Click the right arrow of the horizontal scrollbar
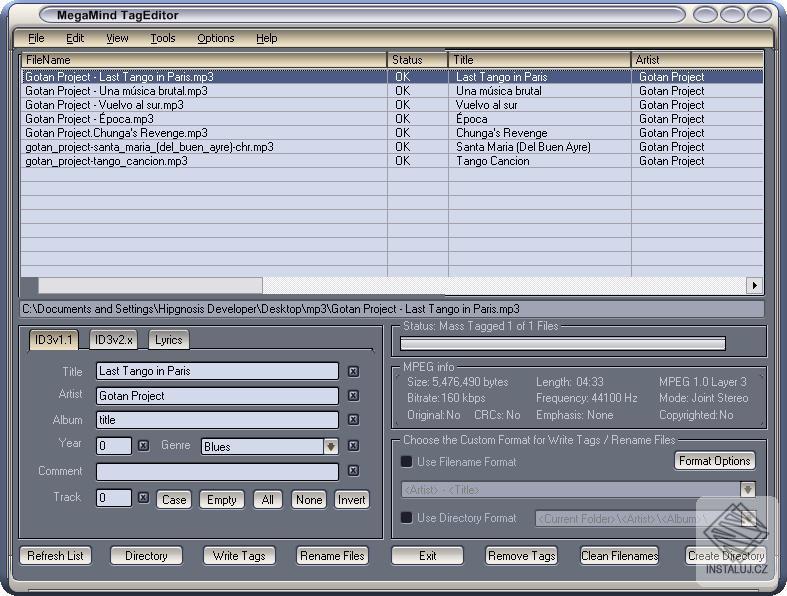787x596 pixels. click(x=754, y=286)
